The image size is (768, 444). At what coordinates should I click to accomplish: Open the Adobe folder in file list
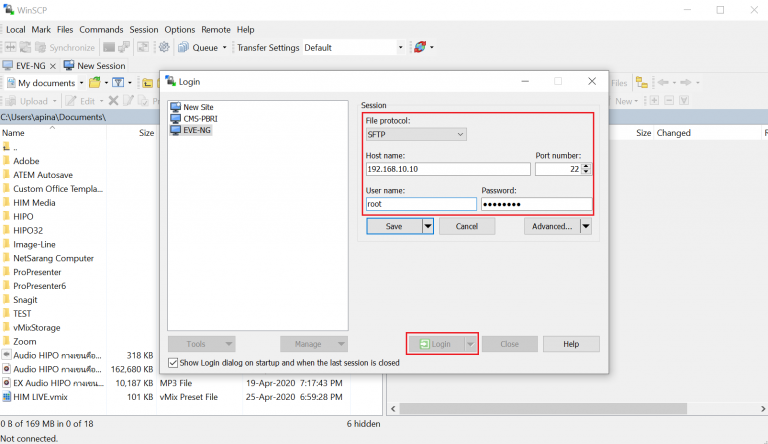[x=26, y=160]
